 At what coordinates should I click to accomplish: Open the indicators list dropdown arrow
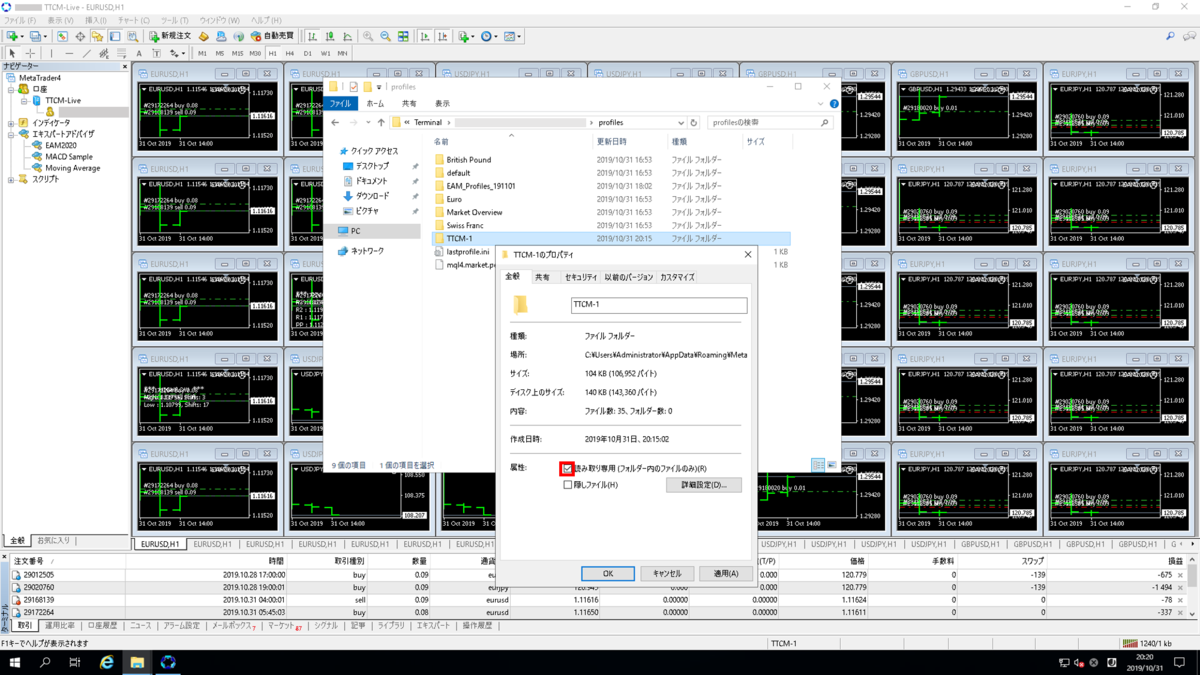tap(472, 36)
